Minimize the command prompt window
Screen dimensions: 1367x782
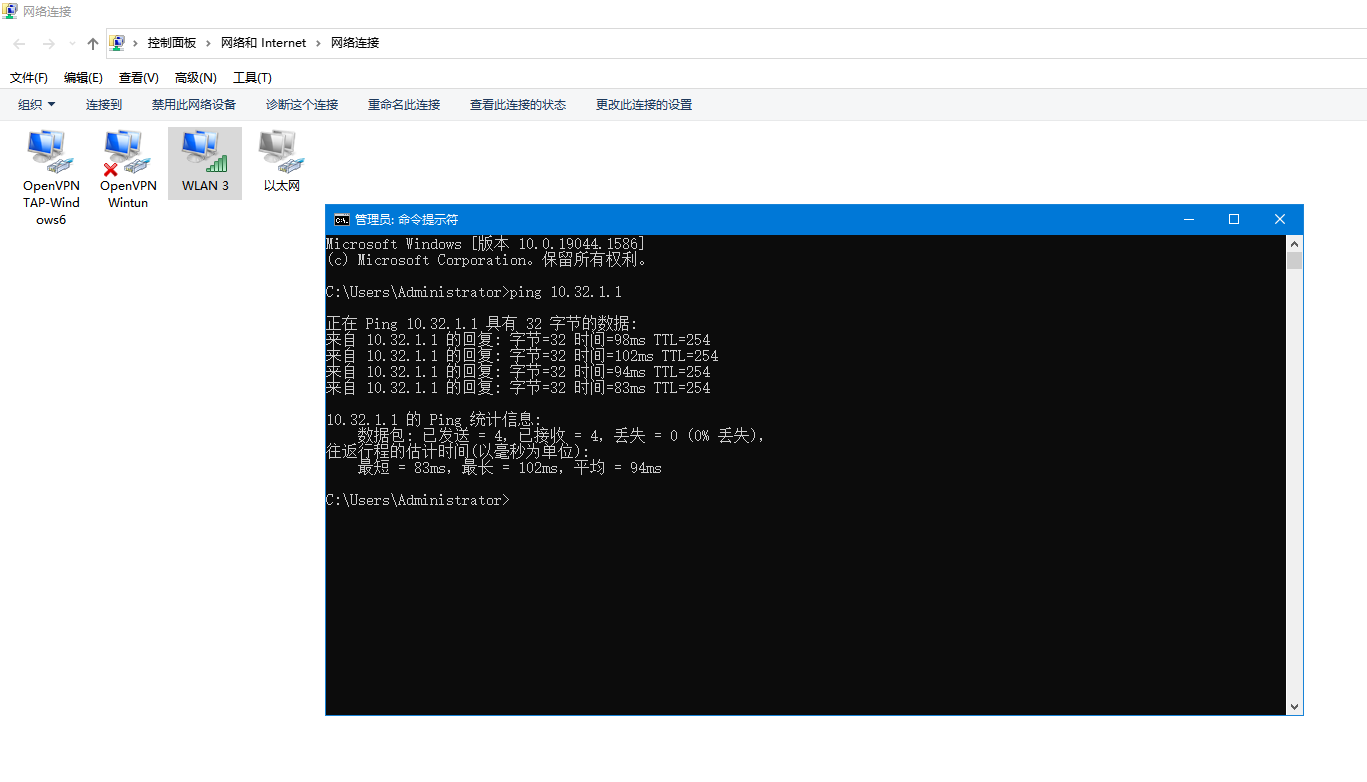pyautogui.click(x=1188, y=219)
